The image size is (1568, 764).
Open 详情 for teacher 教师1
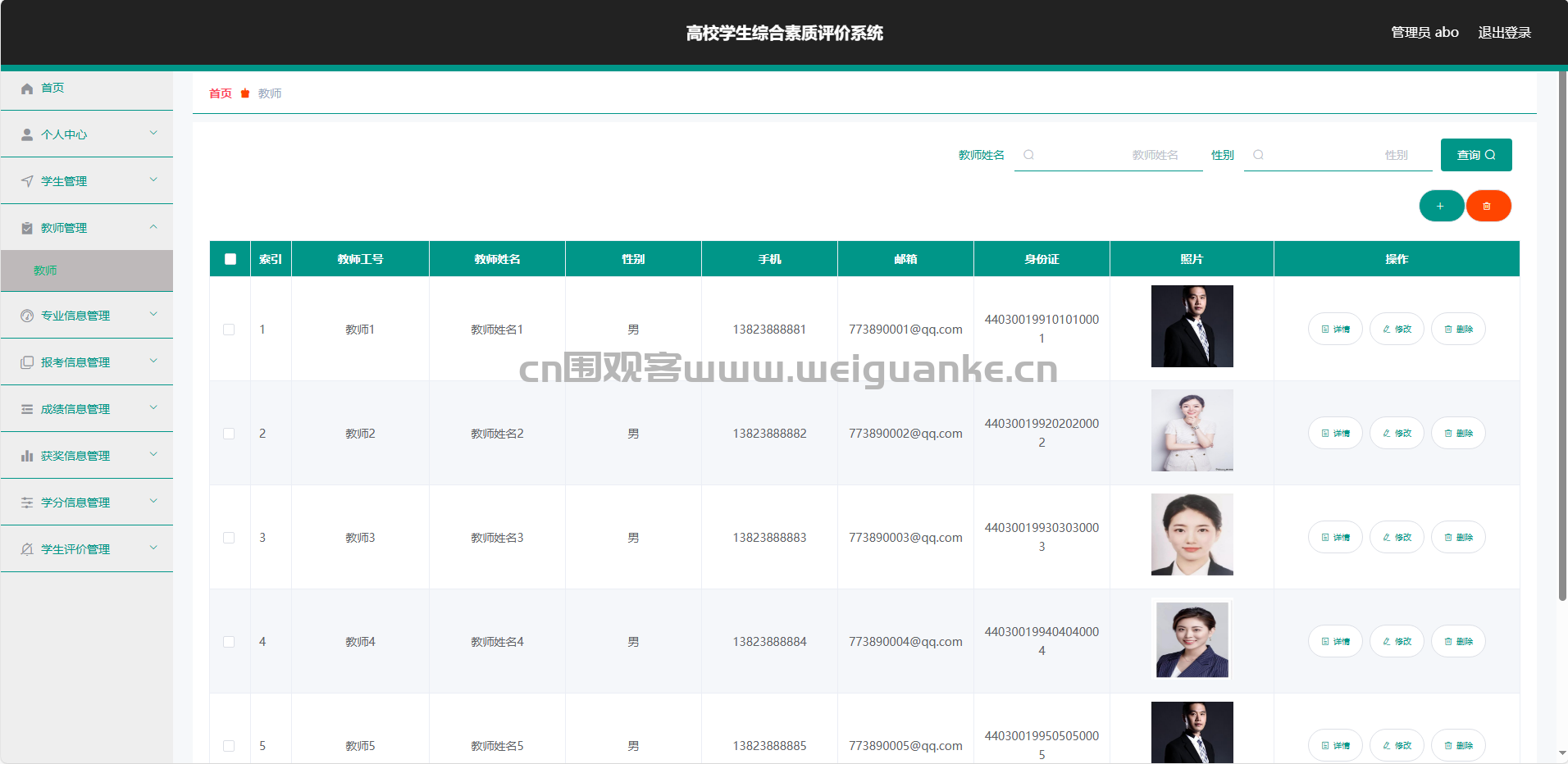click(1335, 329)
